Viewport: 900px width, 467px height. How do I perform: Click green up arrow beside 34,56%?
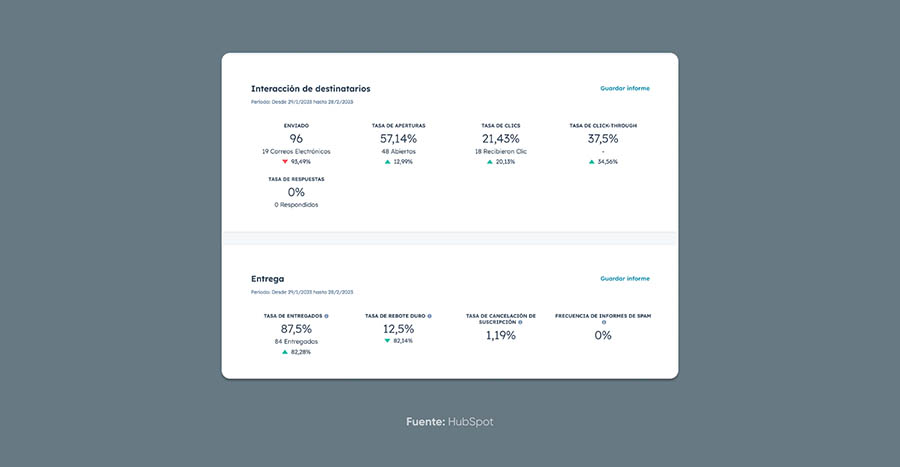coord(592,161)
